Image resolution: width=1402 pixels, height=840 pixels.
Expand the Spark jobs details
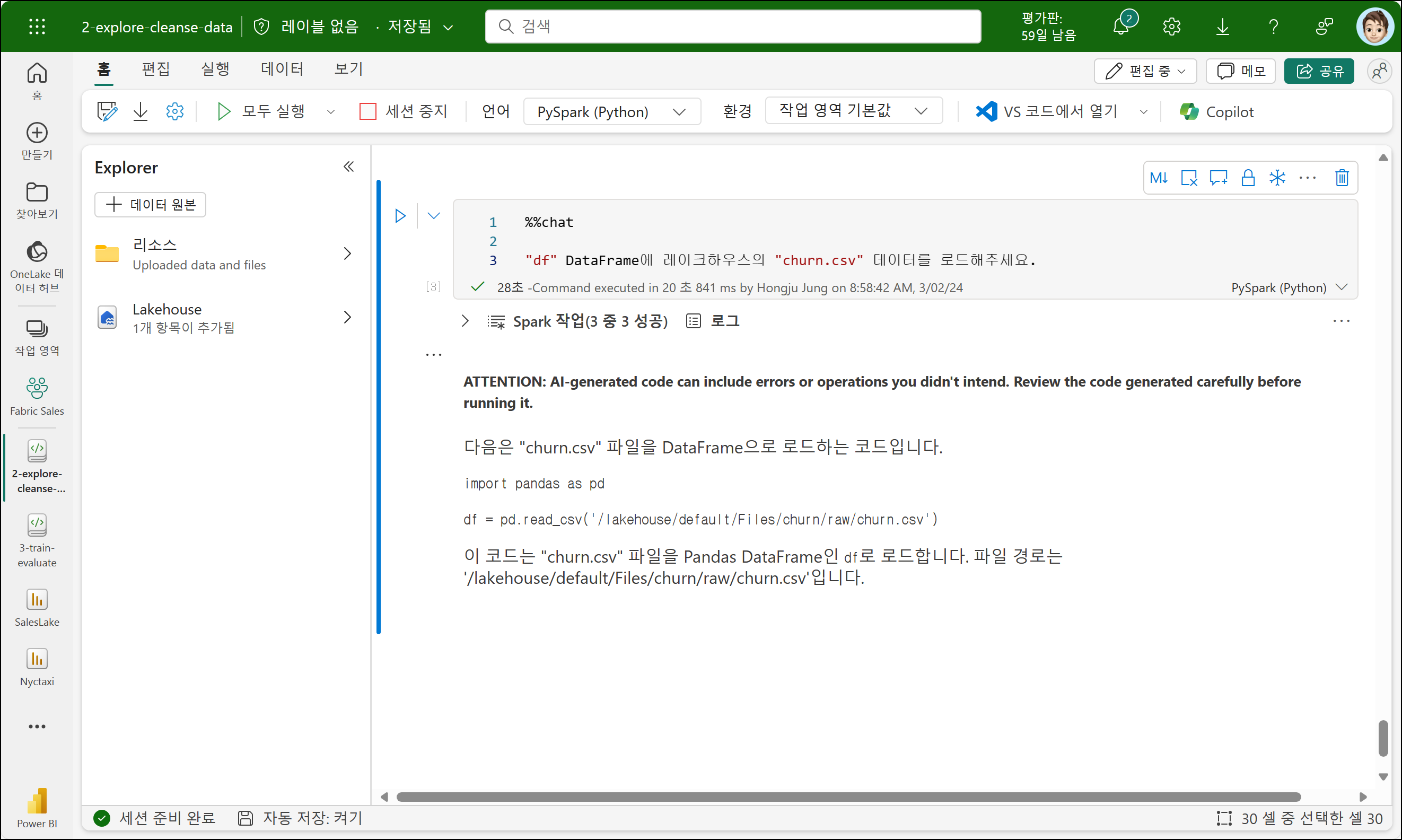[465, 321]
